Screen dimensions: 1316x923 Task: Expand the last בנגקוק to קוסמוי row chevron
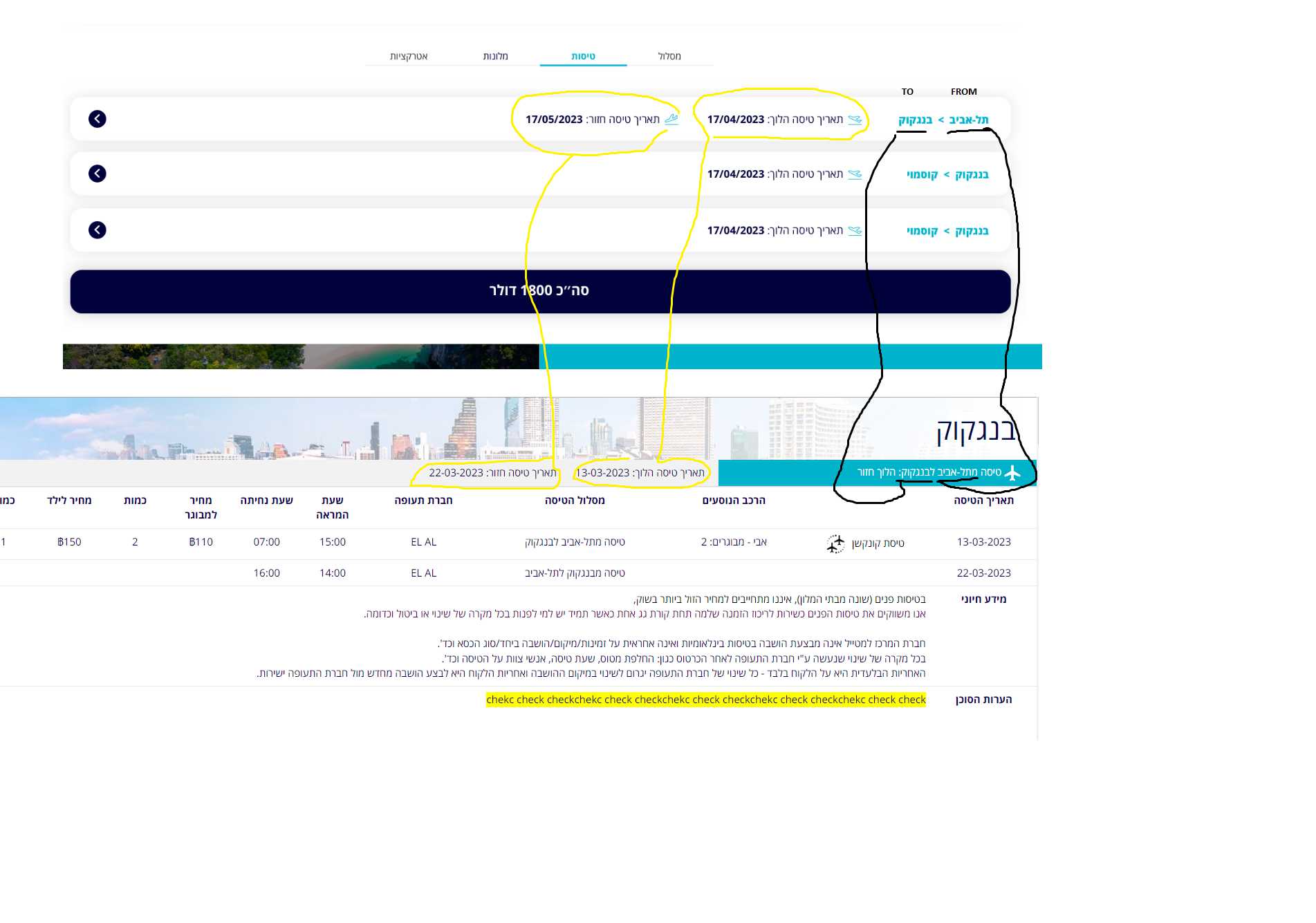98,230
